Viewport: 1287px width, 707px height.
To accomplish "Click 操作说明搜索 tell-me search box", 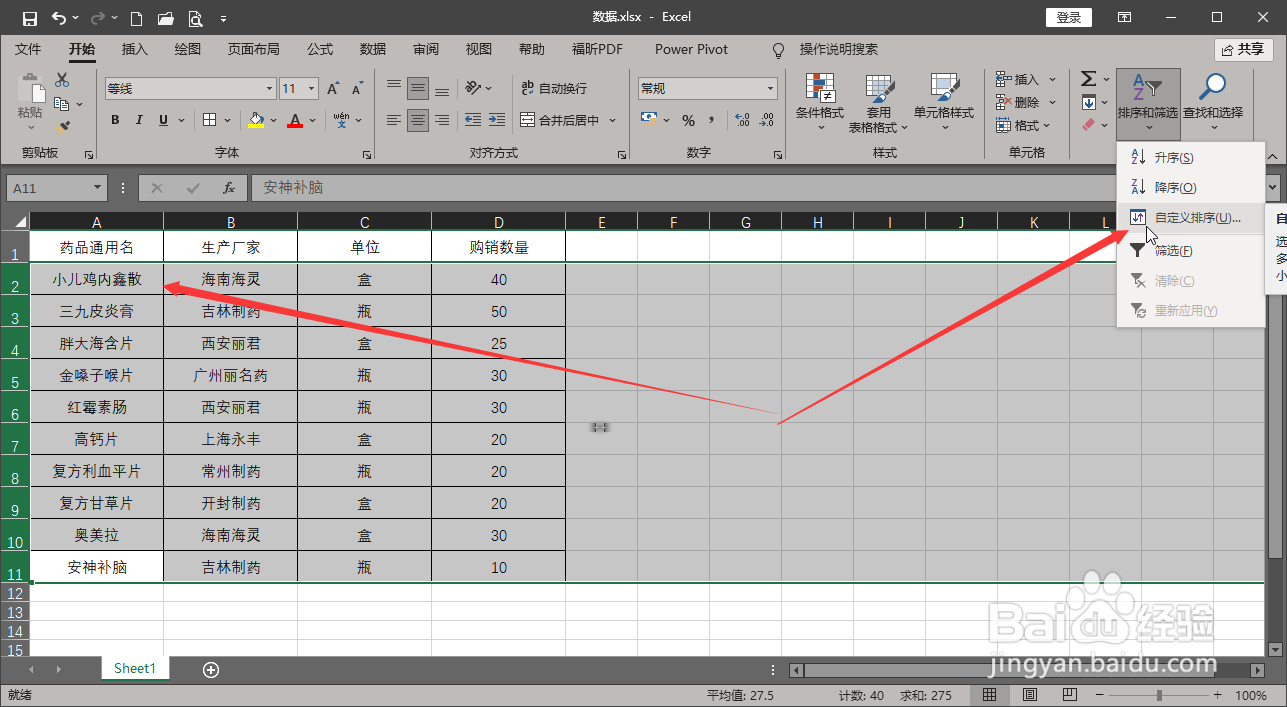I will click(838, 49).
